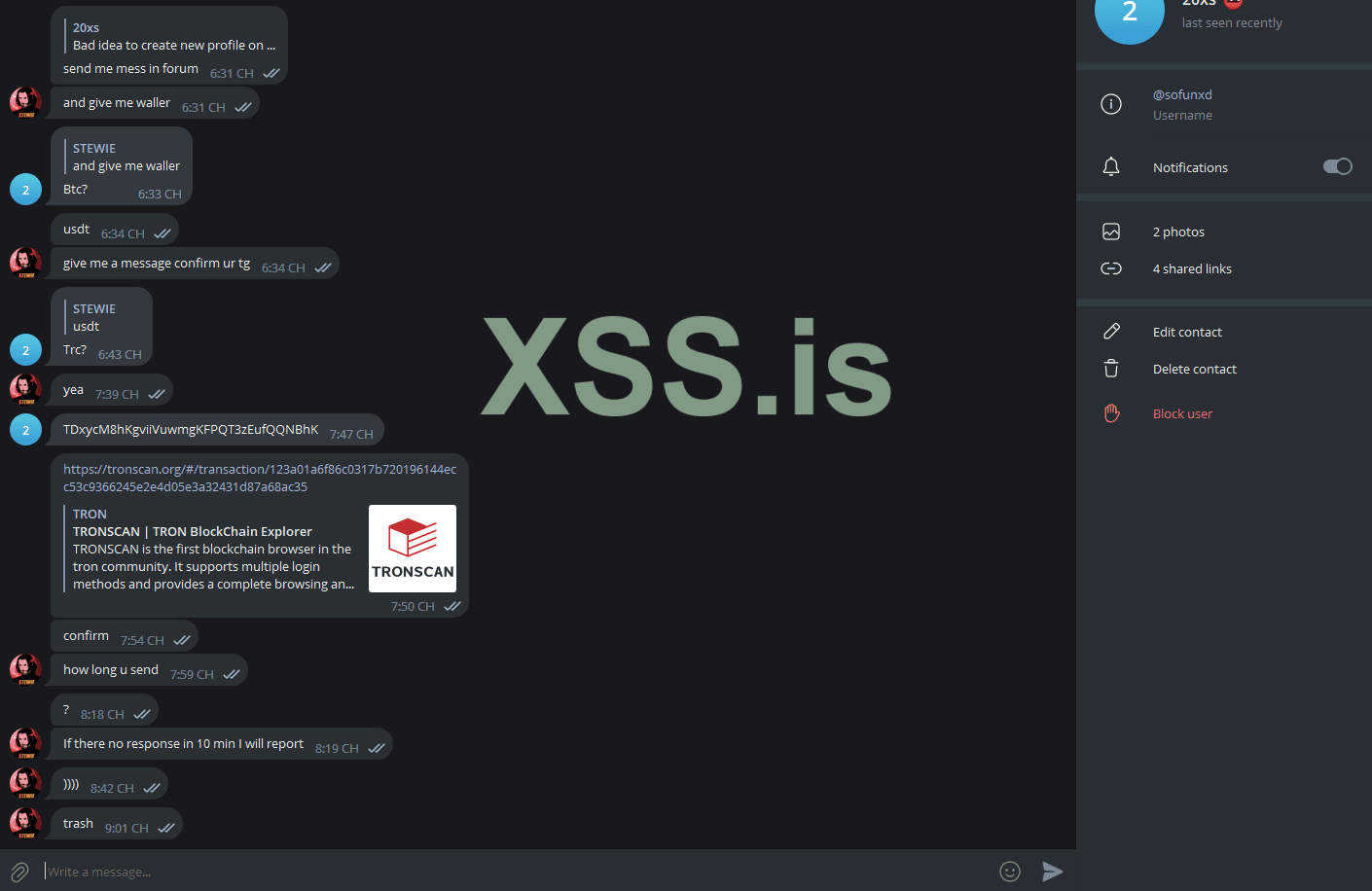Screen dimensions: 1372x891
Task: Jump to quoted 'and give me waller' reply
Action: (123, 157)
